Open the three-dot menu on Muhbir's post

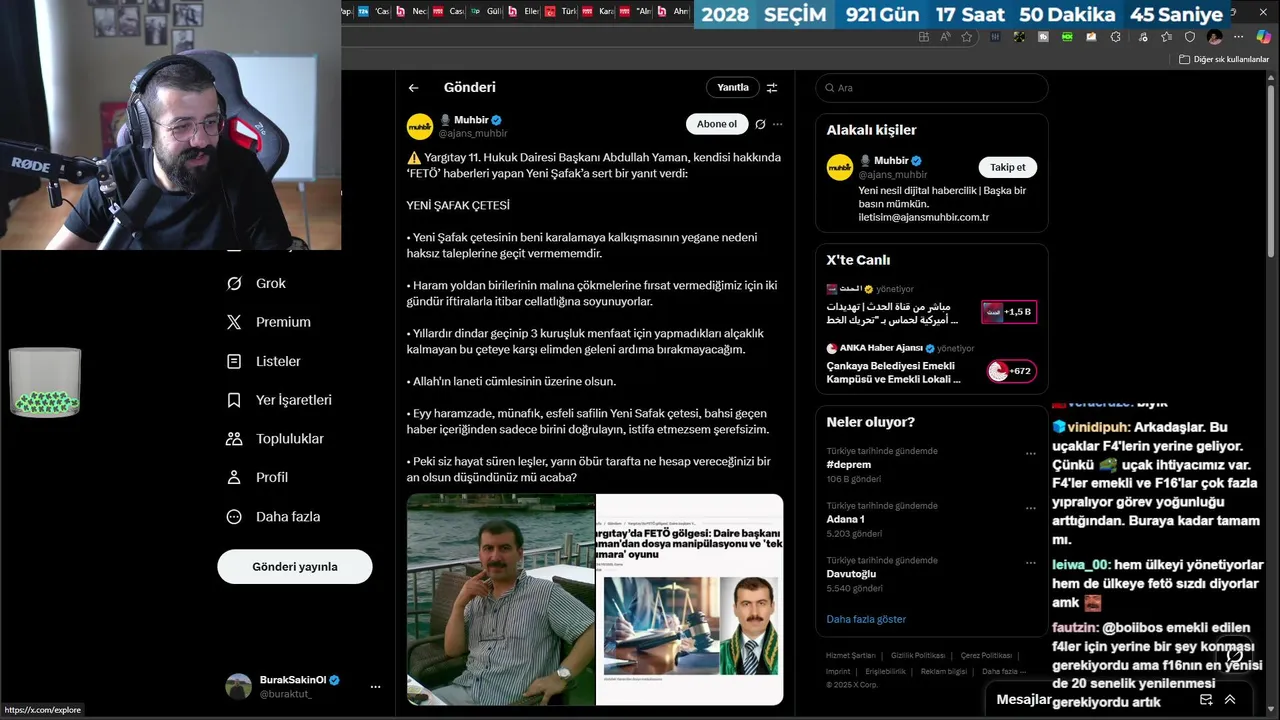[x=778, y=124]
